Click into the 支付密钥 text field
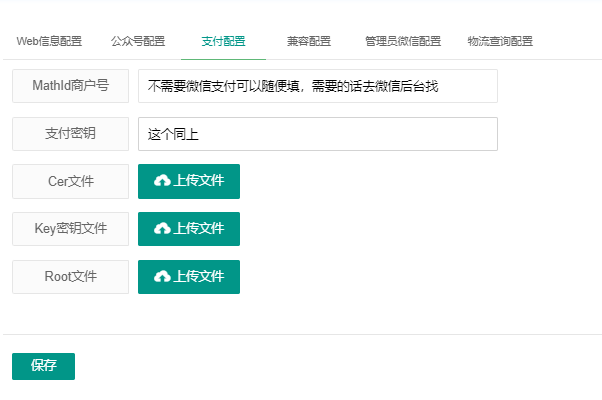Viewport: 602px width, 400px height. click(317, 134)
